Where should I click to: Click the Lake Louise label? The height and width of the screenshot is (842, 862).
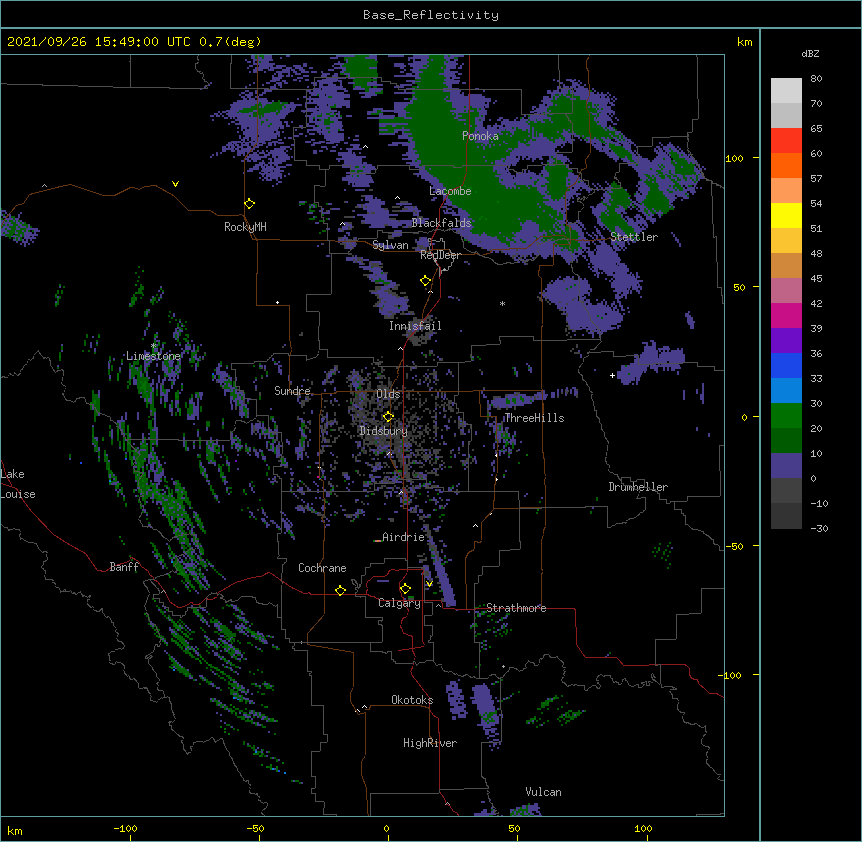18,484
